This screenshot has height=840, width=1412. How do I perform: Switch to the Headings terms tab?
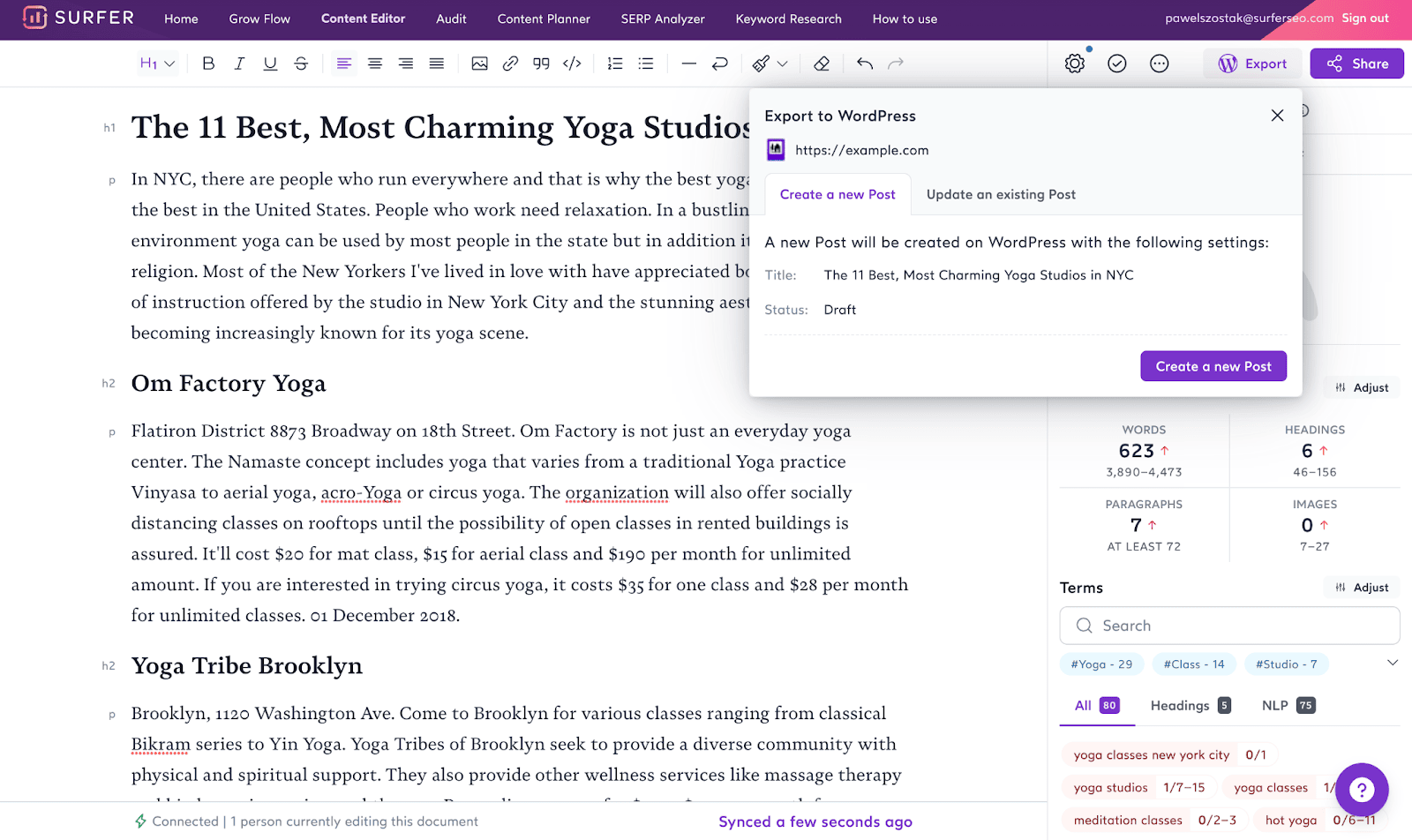[x=1190, y=705]
